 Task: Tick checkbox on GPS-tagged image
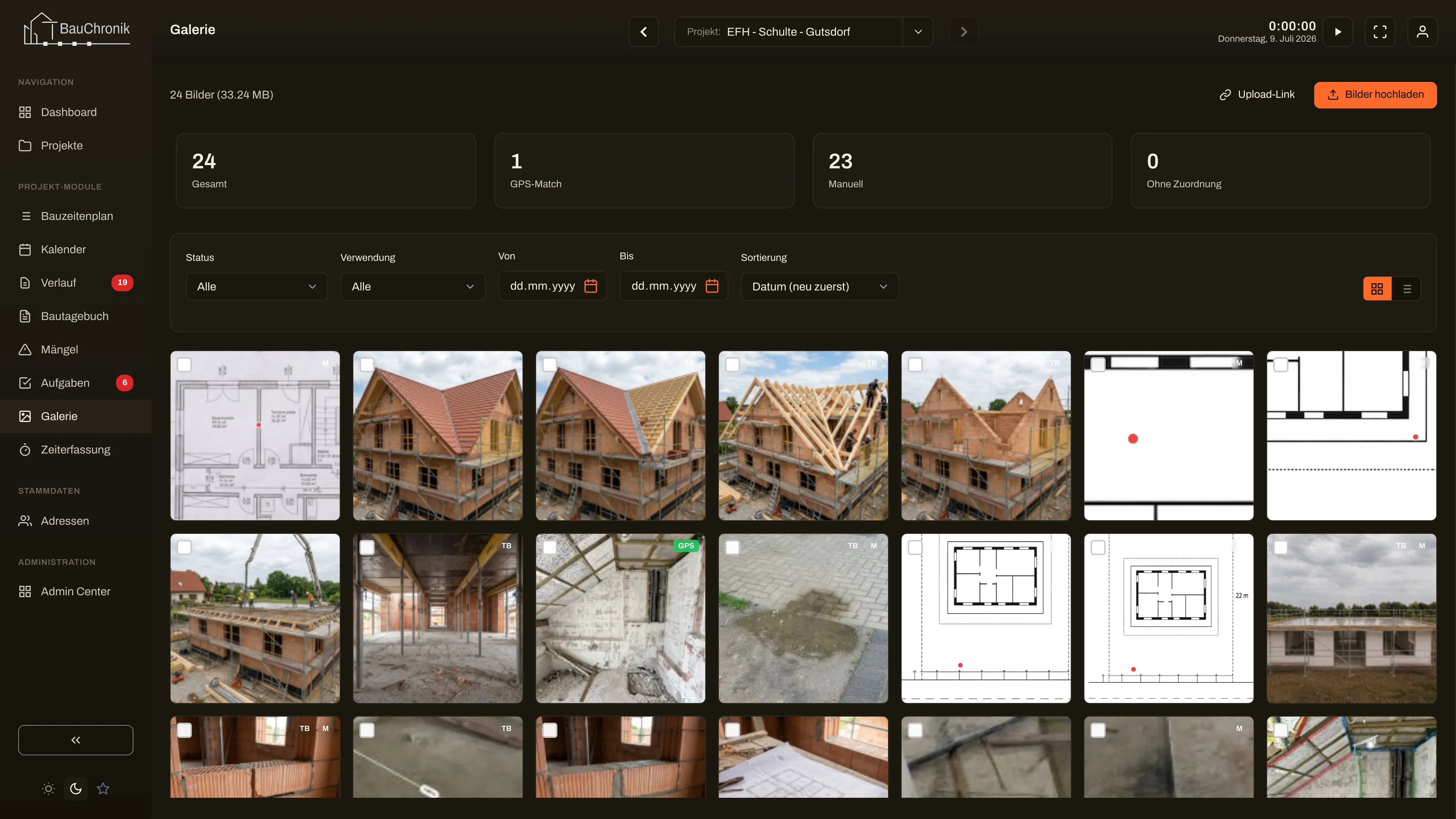click(x=550, y=547)
